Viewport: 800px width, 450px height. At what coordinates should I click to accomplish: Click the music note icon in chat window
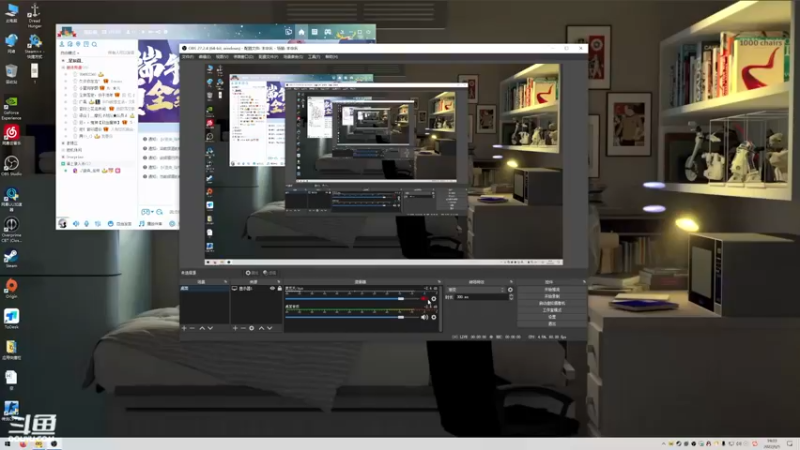[x=142, y=223]
